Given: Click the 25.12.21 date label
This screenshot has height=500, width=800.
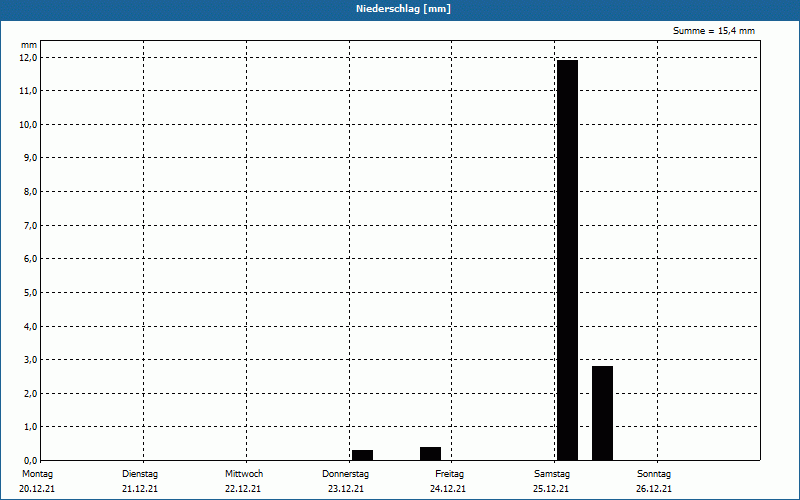Looking at the screenshot, I should click(551, 489).
